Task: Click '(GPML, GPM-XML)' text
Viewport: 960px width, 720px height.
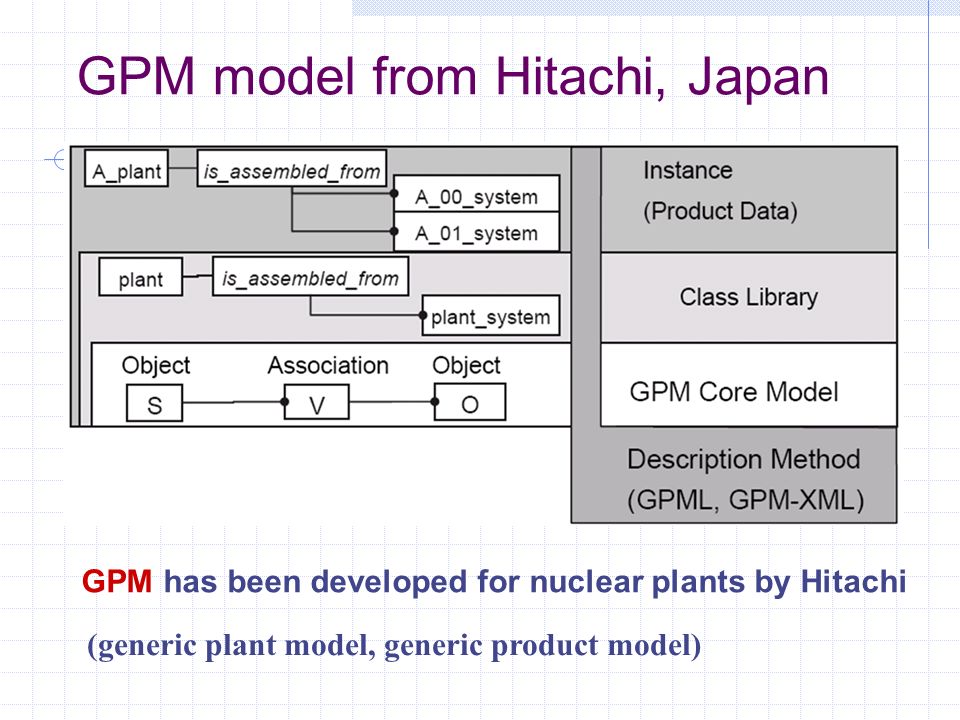Action: [745, 500]
